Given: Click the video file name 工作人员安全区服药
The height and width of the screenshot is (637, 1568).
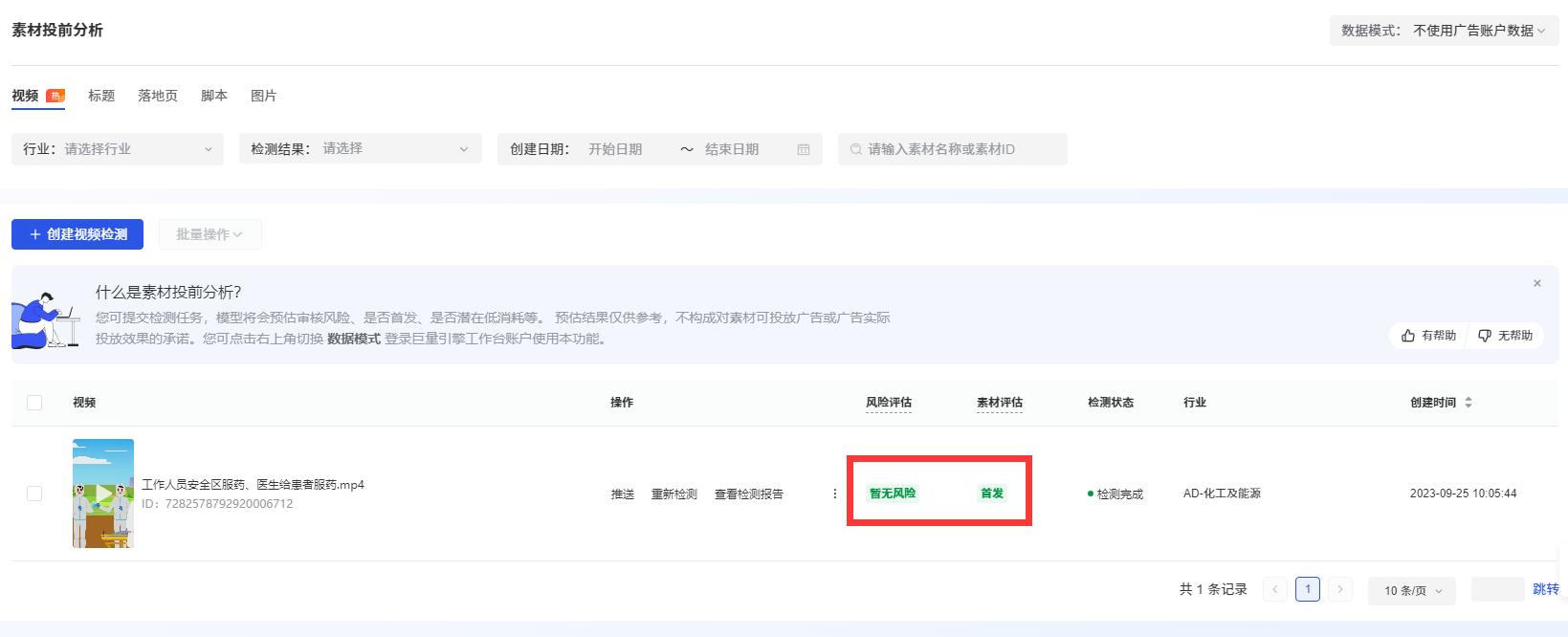Looking at the screenshot, I should pyautogui.click(x=253, y=485).
